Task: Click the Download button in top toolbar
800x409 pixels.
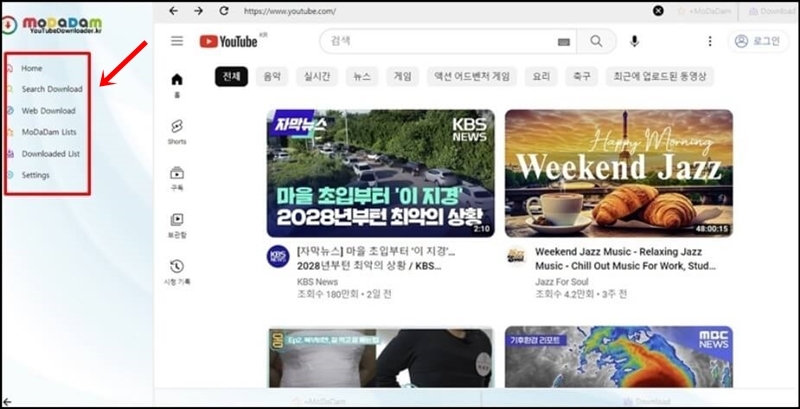Action: 772,11
